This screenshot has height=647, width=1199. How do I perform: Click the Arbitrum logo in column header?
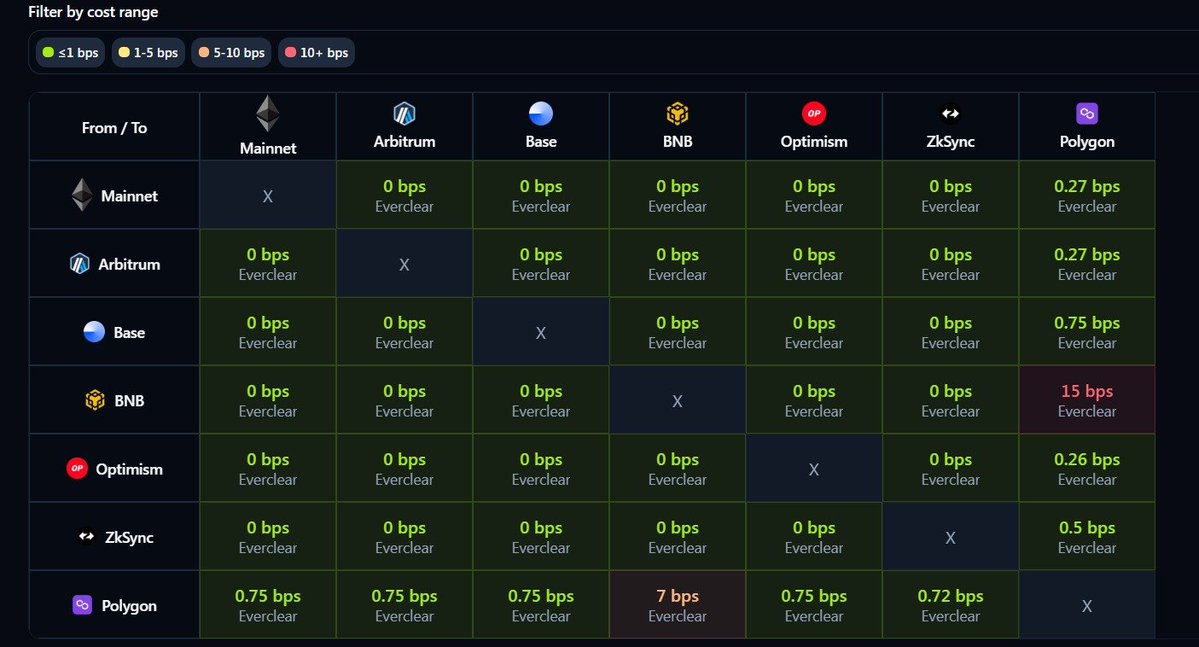tap(404, 114)
